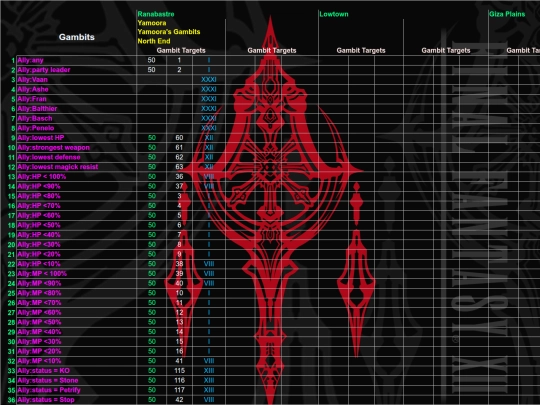Click the value 36 in HP < 100% row
The width and height of the screenshot is (540, 405).
click(x=179, y=177)
